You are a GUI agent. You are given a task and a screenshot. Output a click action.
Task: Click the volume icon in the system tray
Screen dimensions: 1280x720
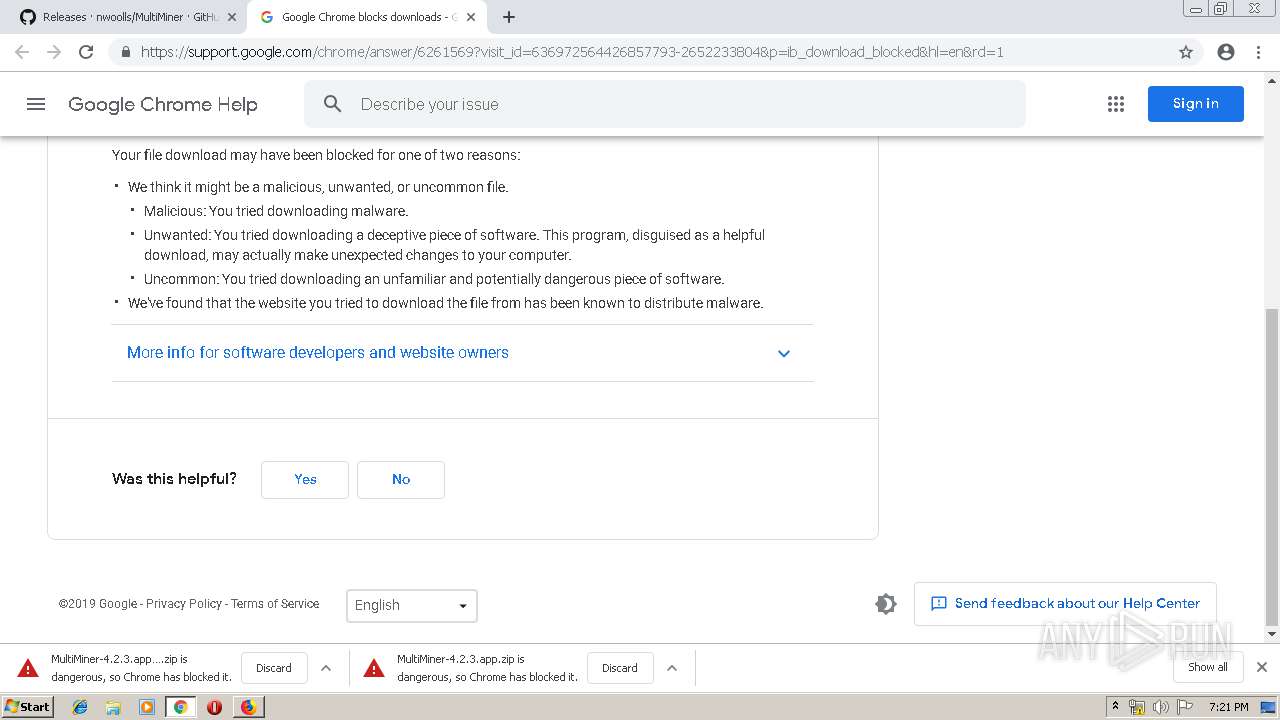(1160, 707)
